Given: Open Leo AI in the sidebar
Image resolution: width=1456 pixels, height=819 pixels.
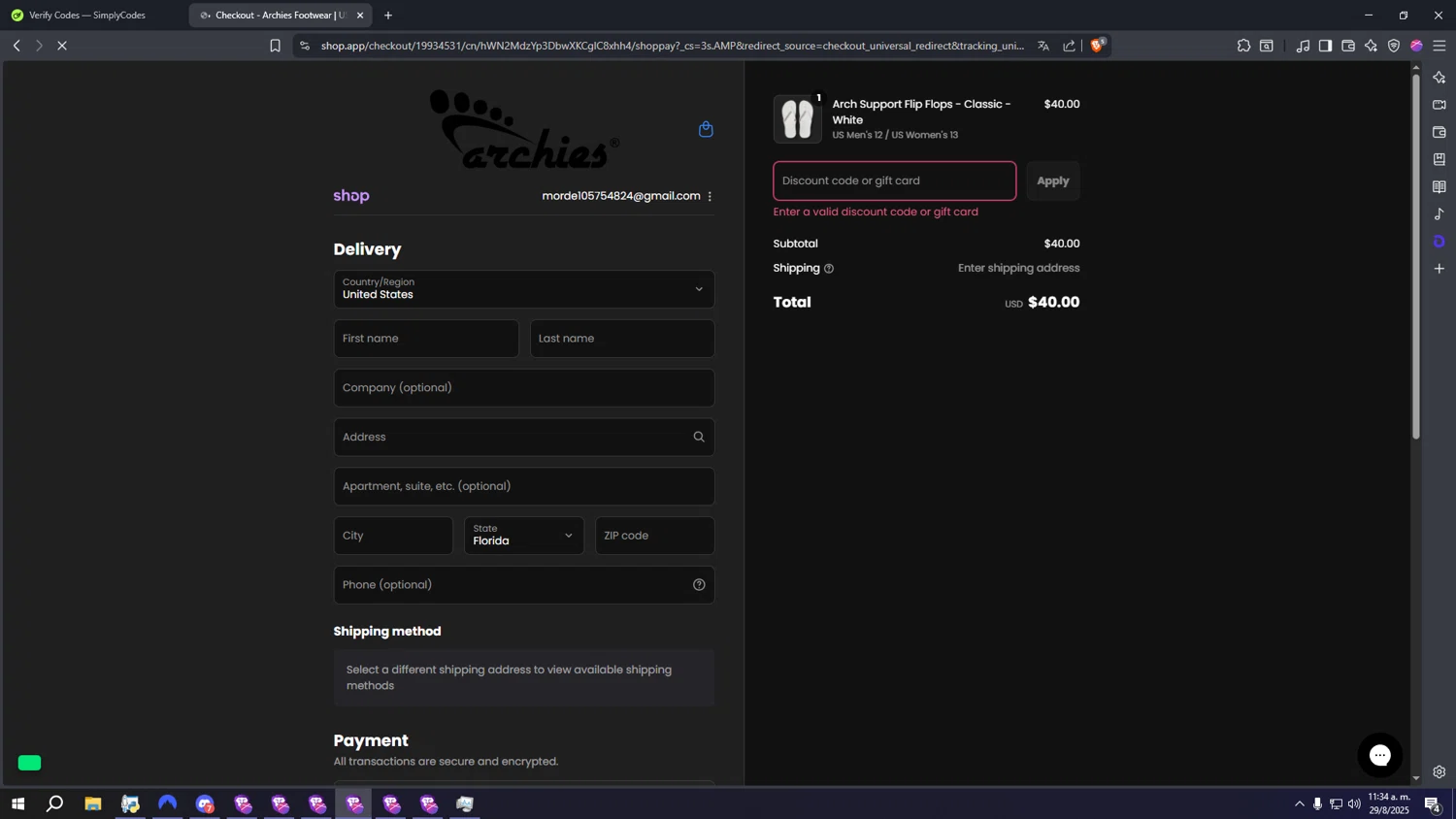Looking at the screenshot, I should (x=1439, y=78).
